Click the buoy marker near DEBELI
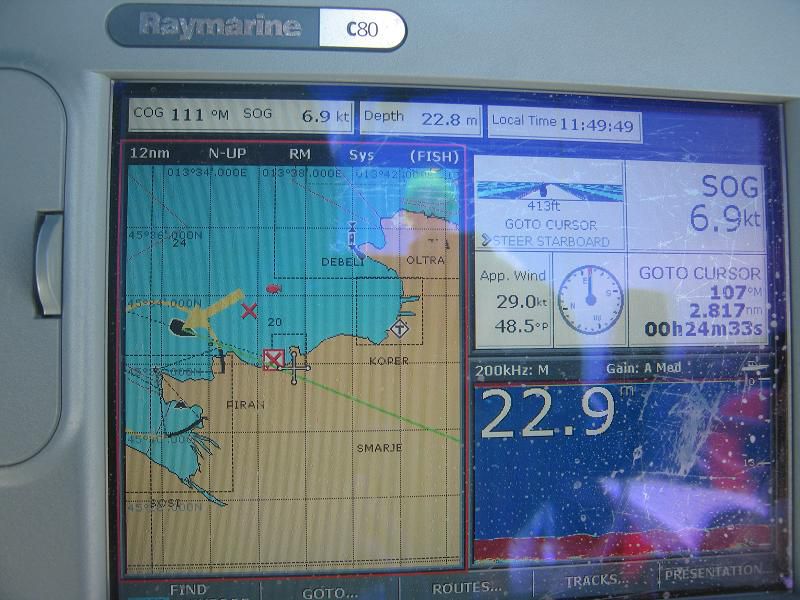Image resolution: width=800 pixels, height=600 pixels. coord(352,235)
